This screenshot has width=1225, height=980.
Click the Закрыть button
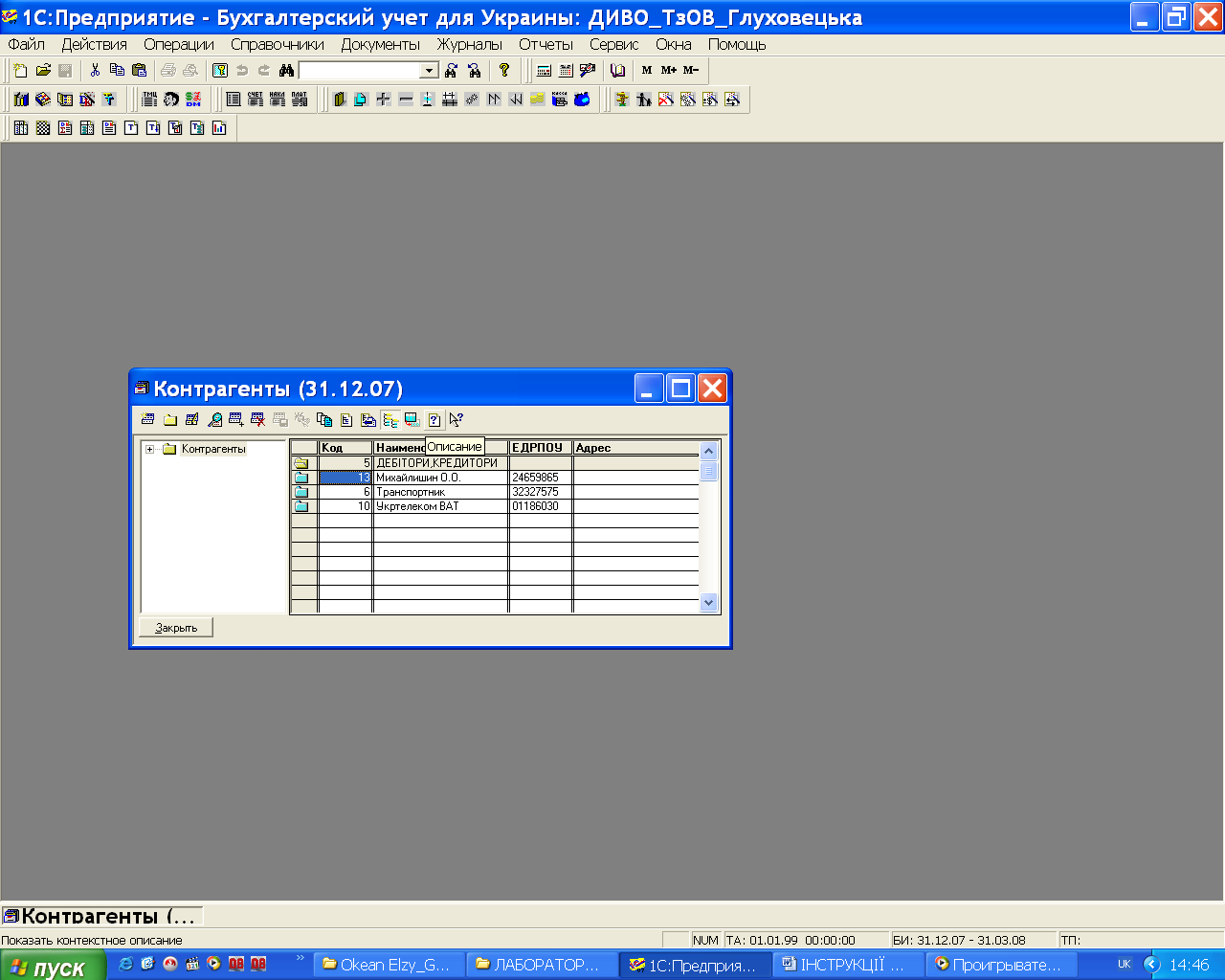tap(176, 628)
